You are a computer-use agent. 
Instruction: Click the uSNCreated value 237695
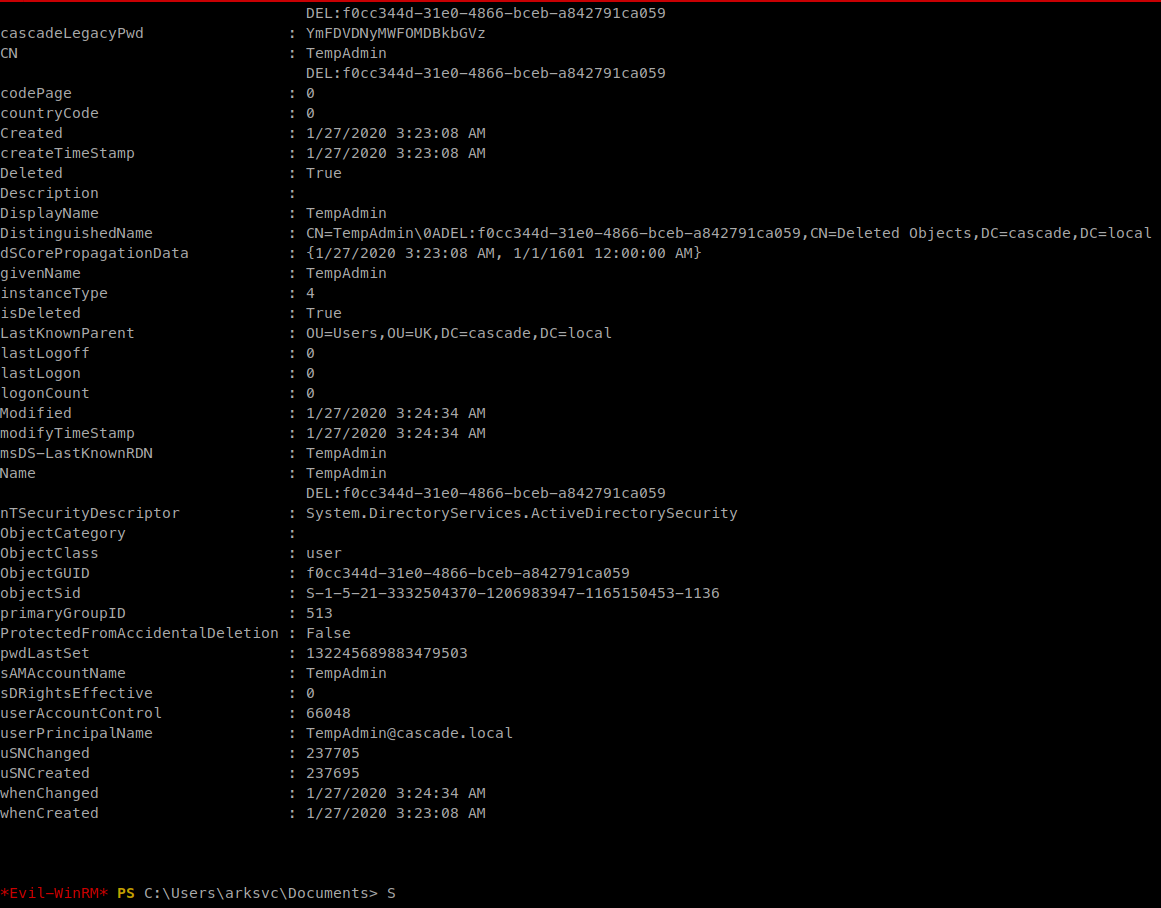332,773
